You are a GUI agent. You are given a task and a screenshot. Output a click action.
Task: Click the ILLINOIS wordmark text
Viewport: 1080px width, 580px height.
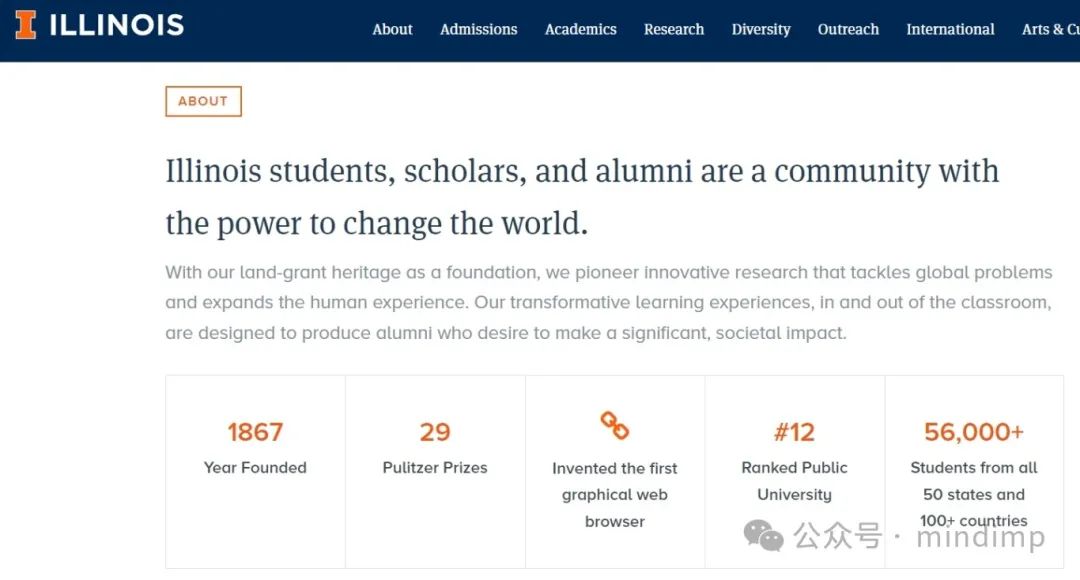click(116, 24)
